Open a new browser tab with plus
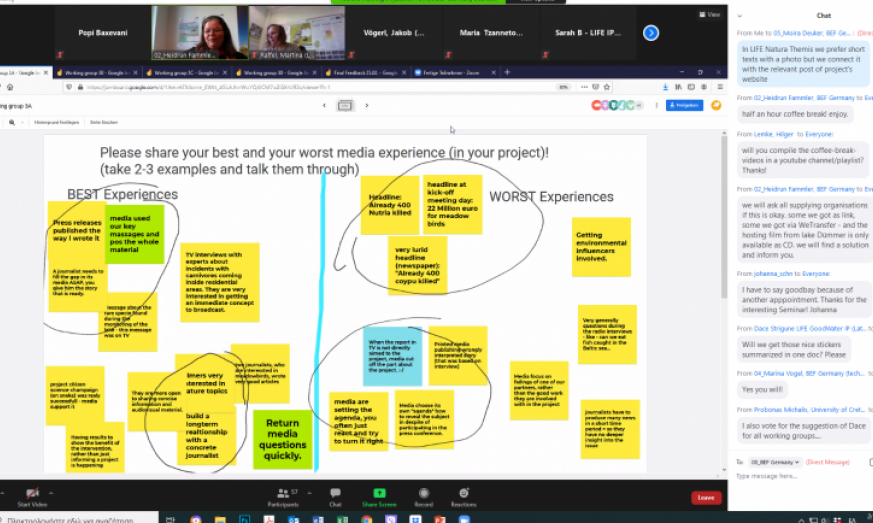The image size is (873, 523). click(x=507, y=72)
